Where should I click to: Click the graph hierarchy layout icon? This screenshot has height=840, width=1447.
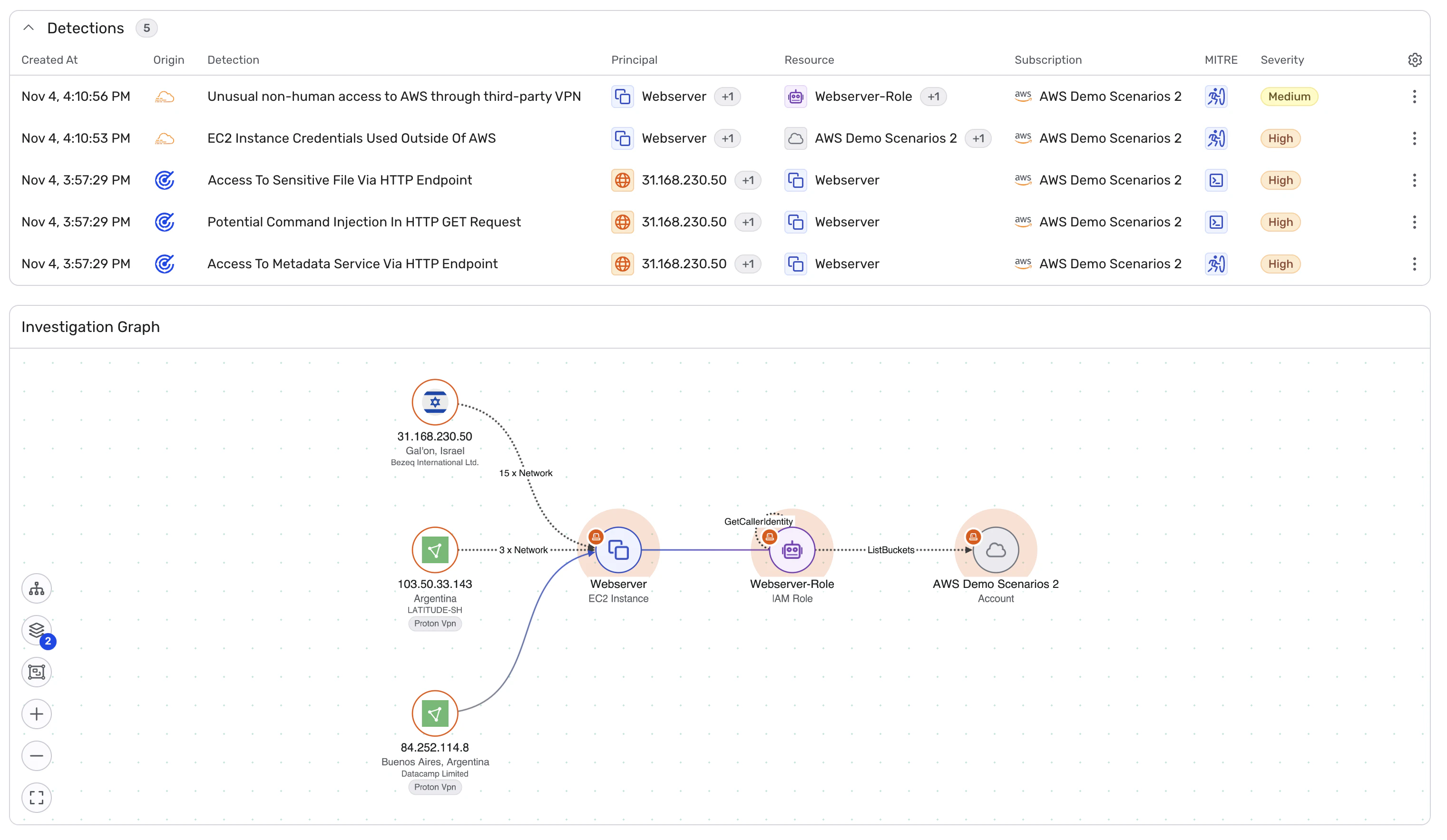37,588
